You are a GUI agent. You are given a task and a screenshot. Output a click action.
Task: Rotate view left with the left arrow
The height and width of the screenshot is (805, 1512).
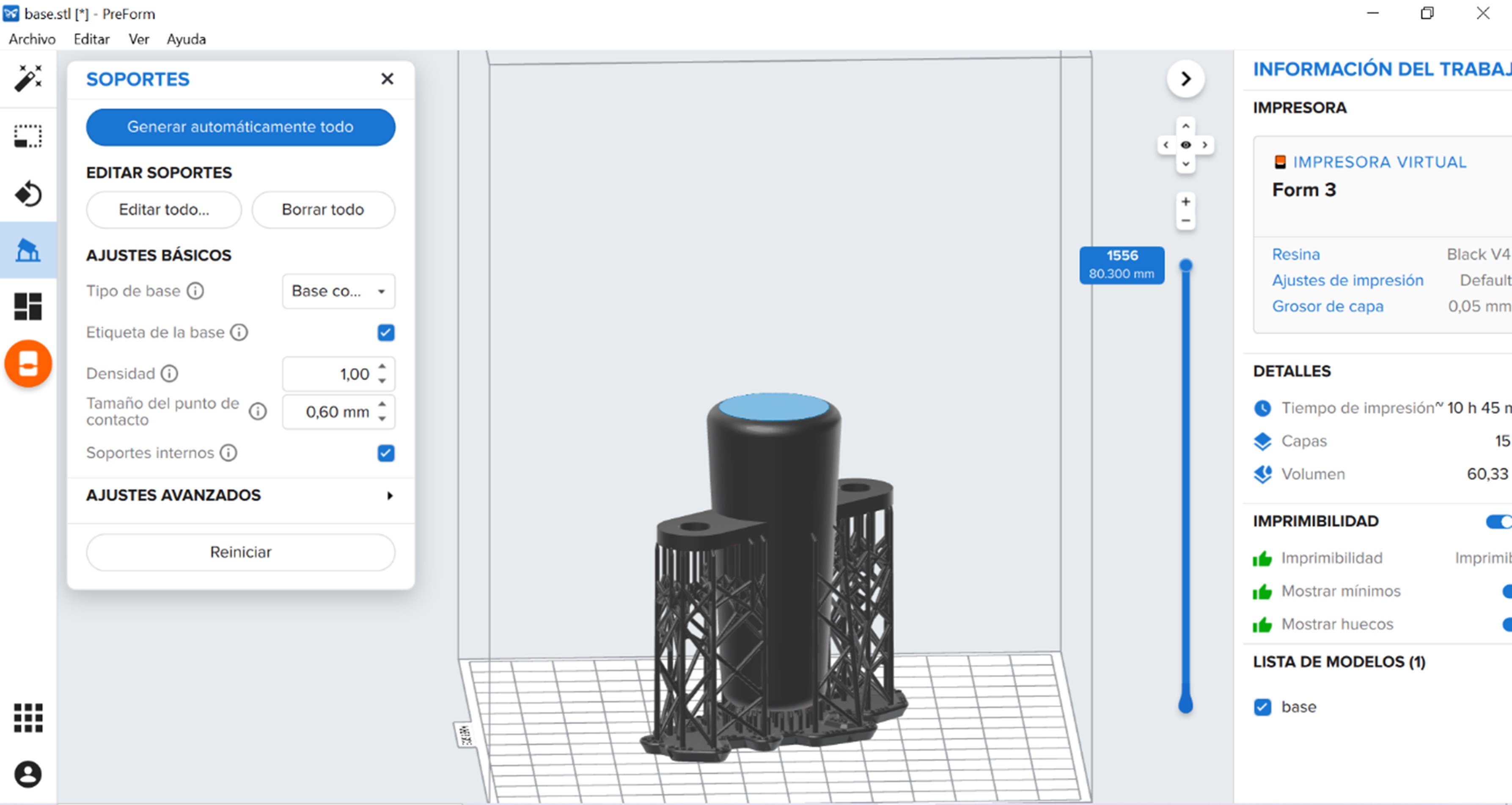click(1166, 145)
